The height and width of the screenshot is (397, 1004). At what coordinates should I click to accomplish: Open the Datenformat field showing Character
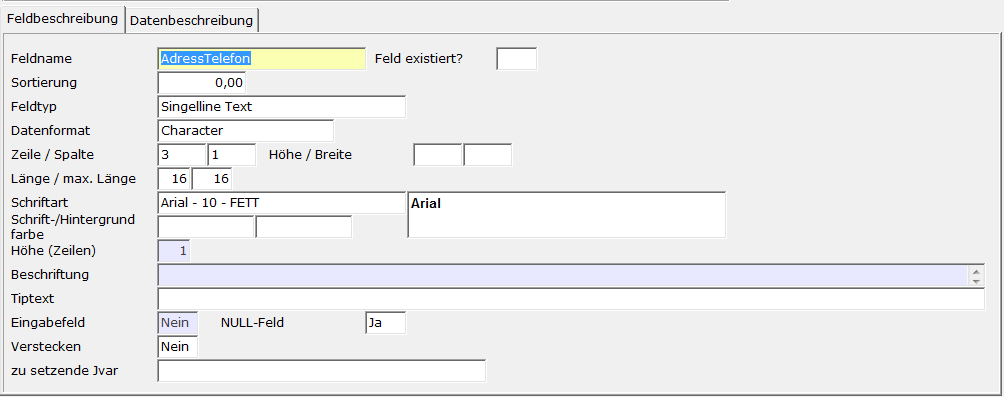pos(246,131)
